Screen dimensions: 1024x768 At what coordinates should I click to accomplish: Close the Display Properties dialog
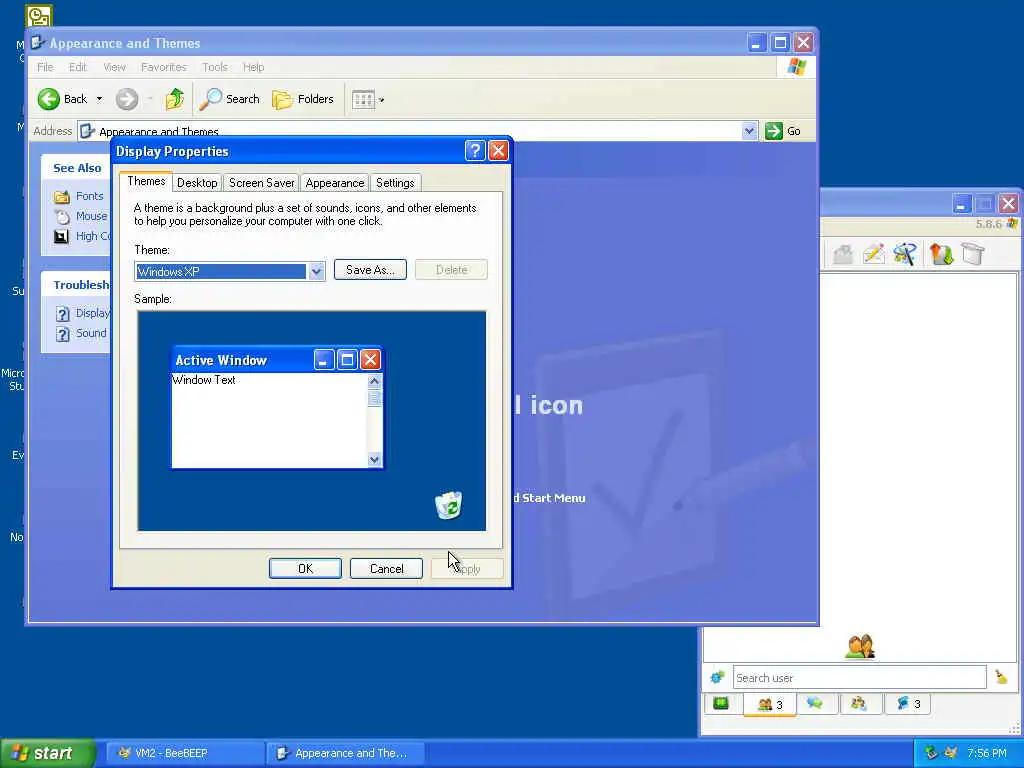pos(498,151)
